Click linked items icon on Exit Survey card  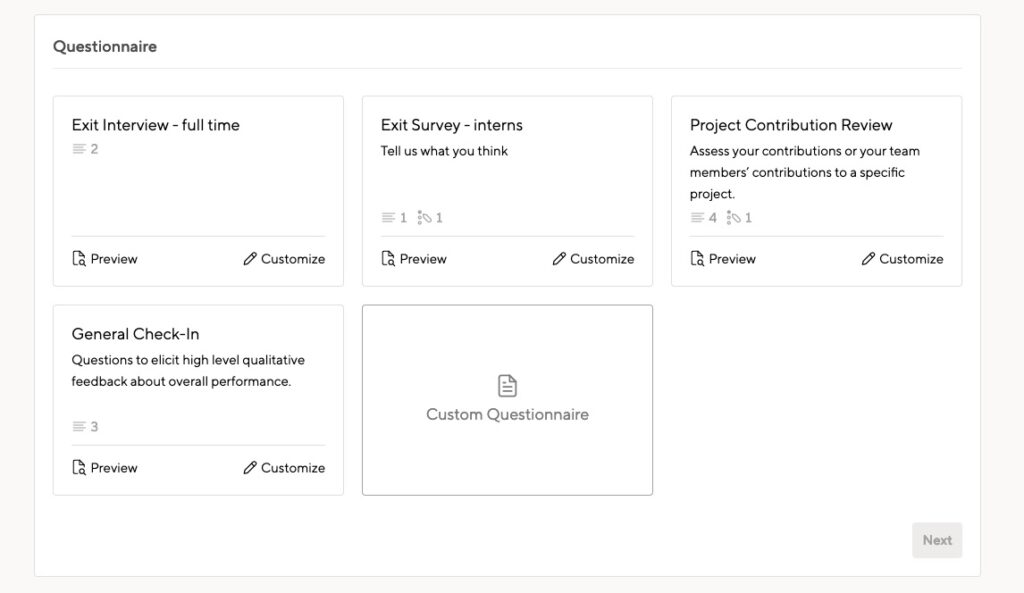[x=424, y=217]
